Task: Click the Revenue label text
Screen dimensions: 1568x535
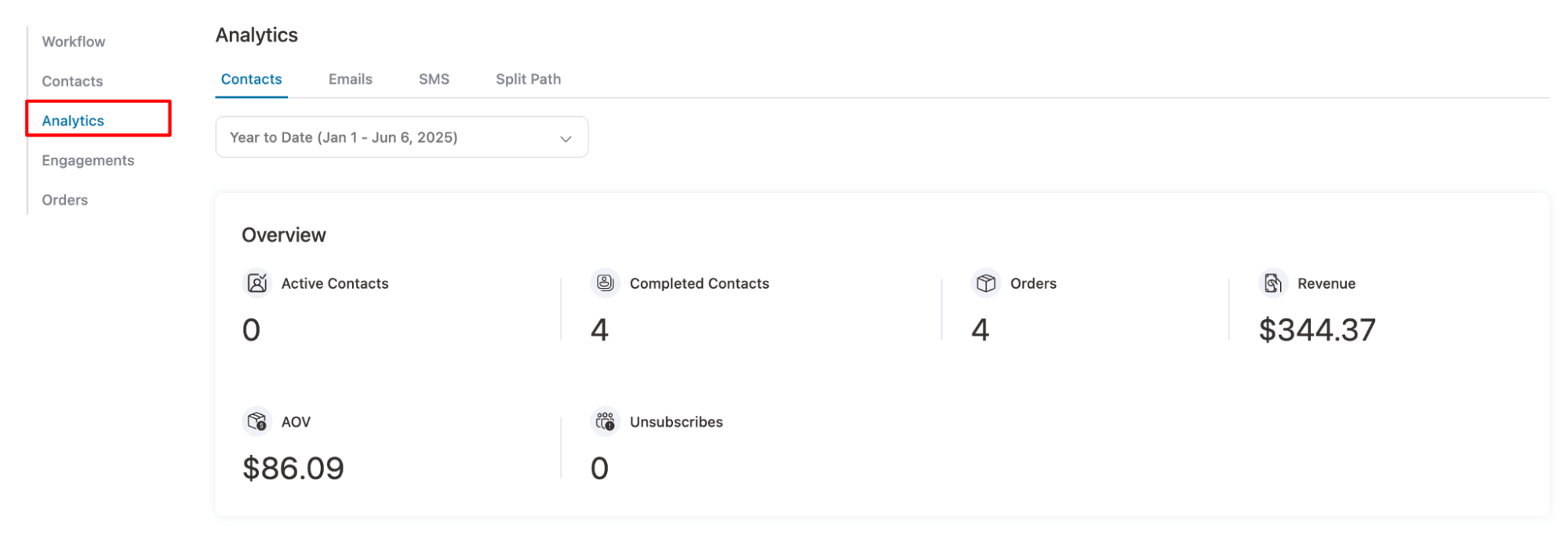Action: tap(1326, 283)
